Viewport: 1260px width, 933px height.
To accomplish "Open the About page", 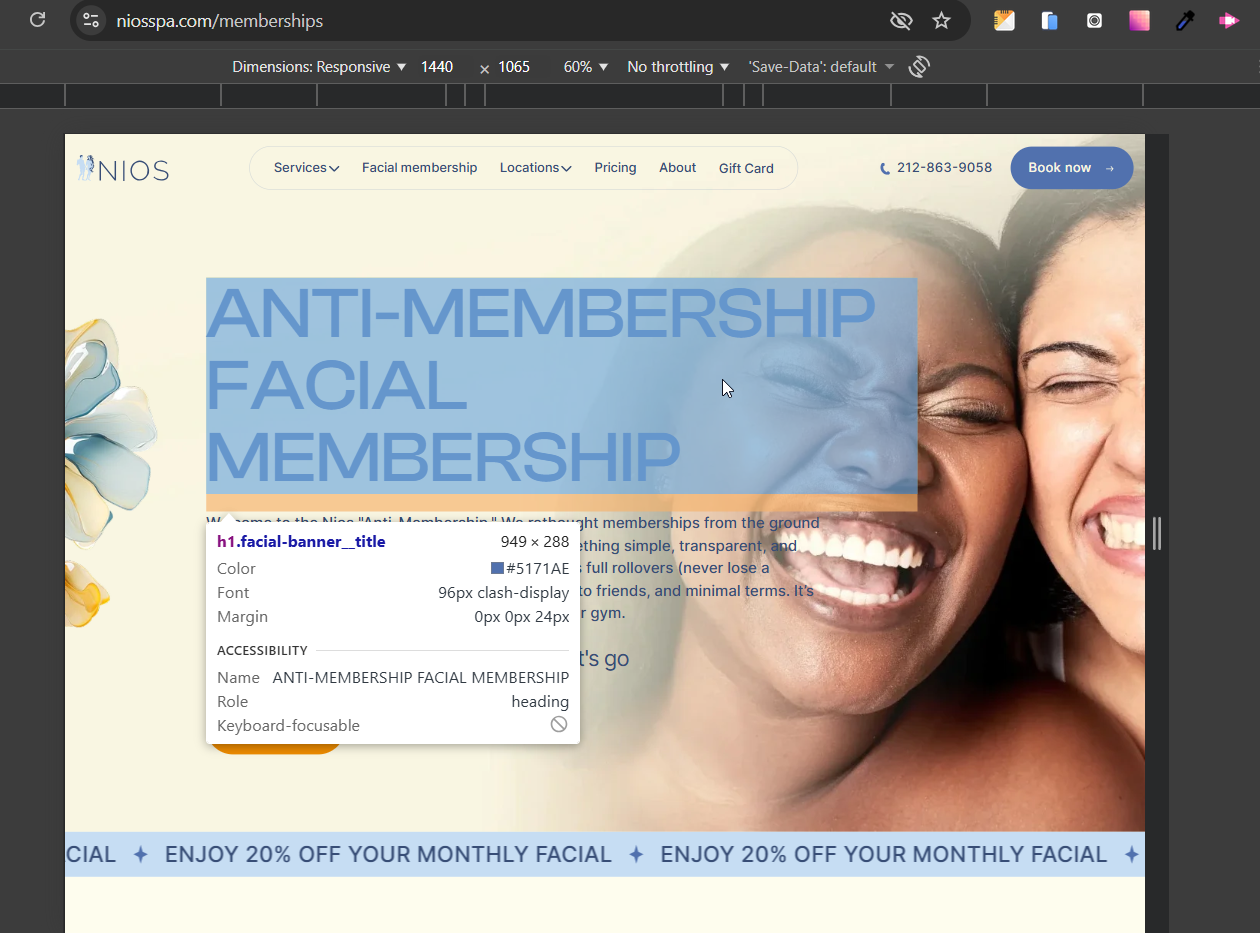I will coord(677,168).
